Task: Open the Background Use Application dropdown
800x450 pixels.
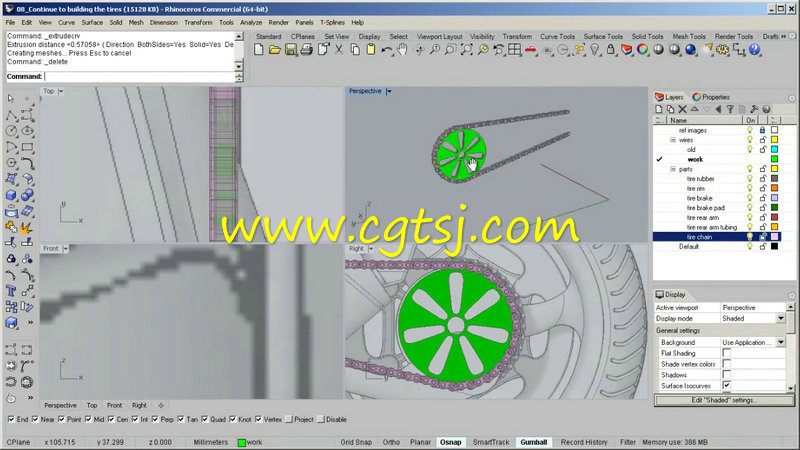Action: 781,342
